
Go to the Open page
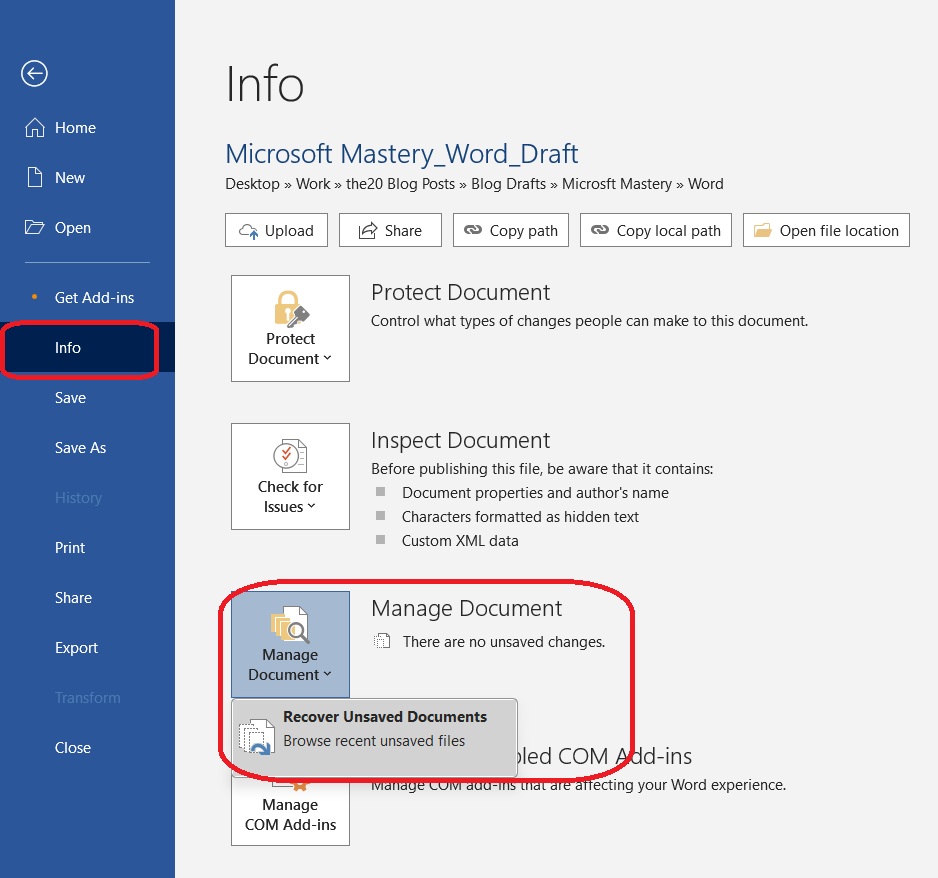pos(87,227)
